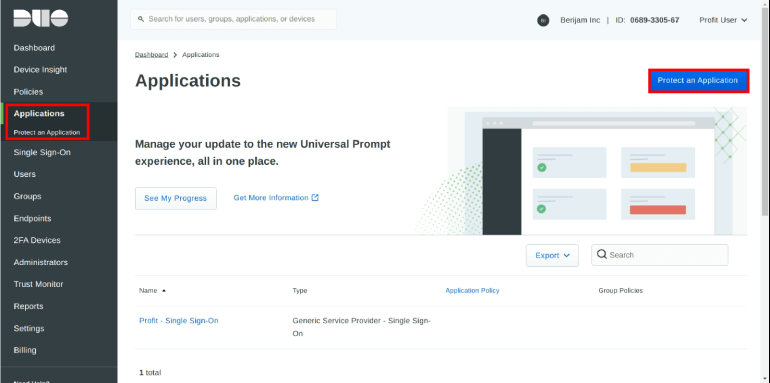The height and width of the screenshot is (383, 770).
Task: Expand the Export dropdown
Action: pos(552,255)
